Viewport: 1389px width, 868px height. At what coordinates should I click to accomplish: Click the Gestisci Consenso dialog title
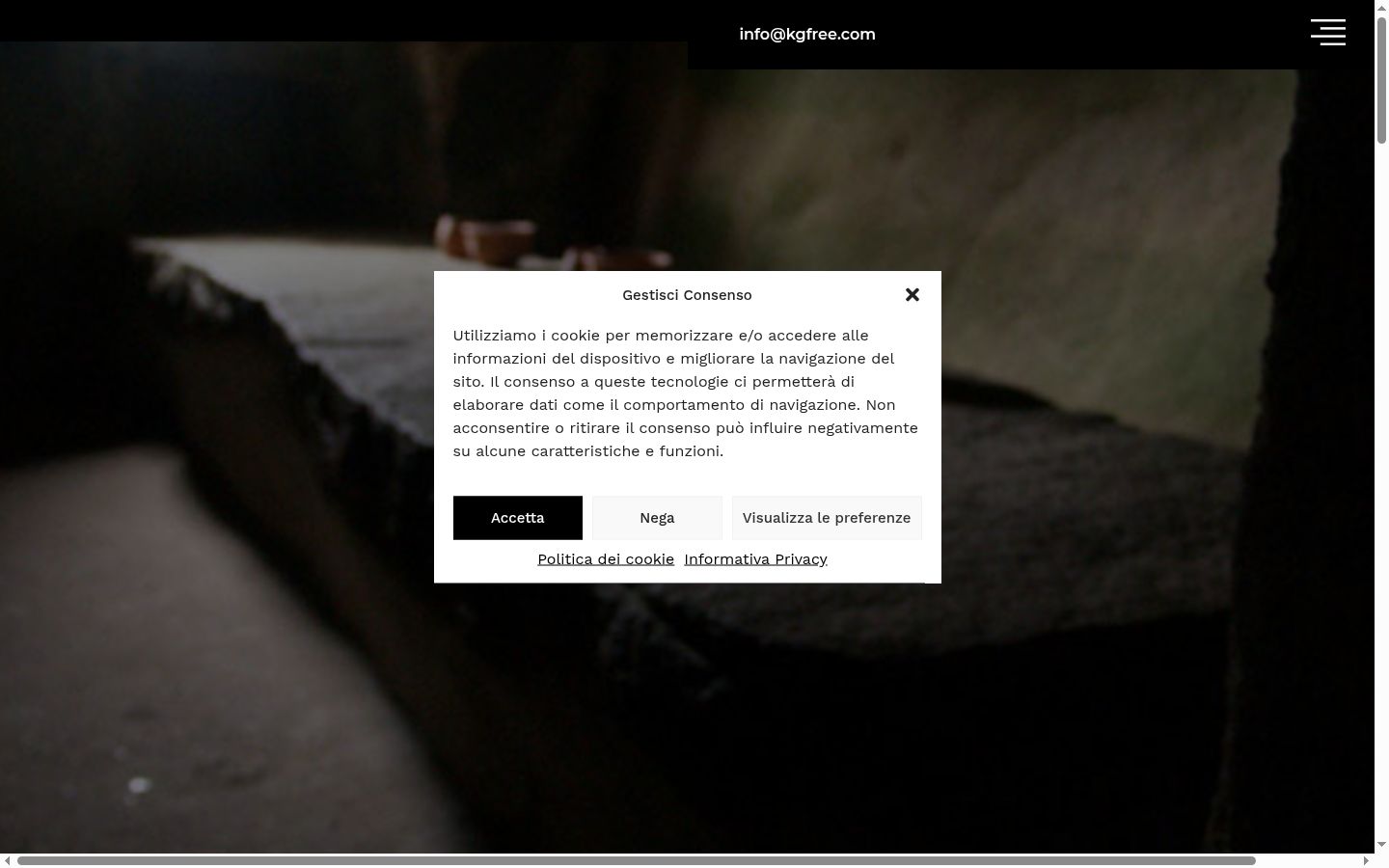pos(687,295)
